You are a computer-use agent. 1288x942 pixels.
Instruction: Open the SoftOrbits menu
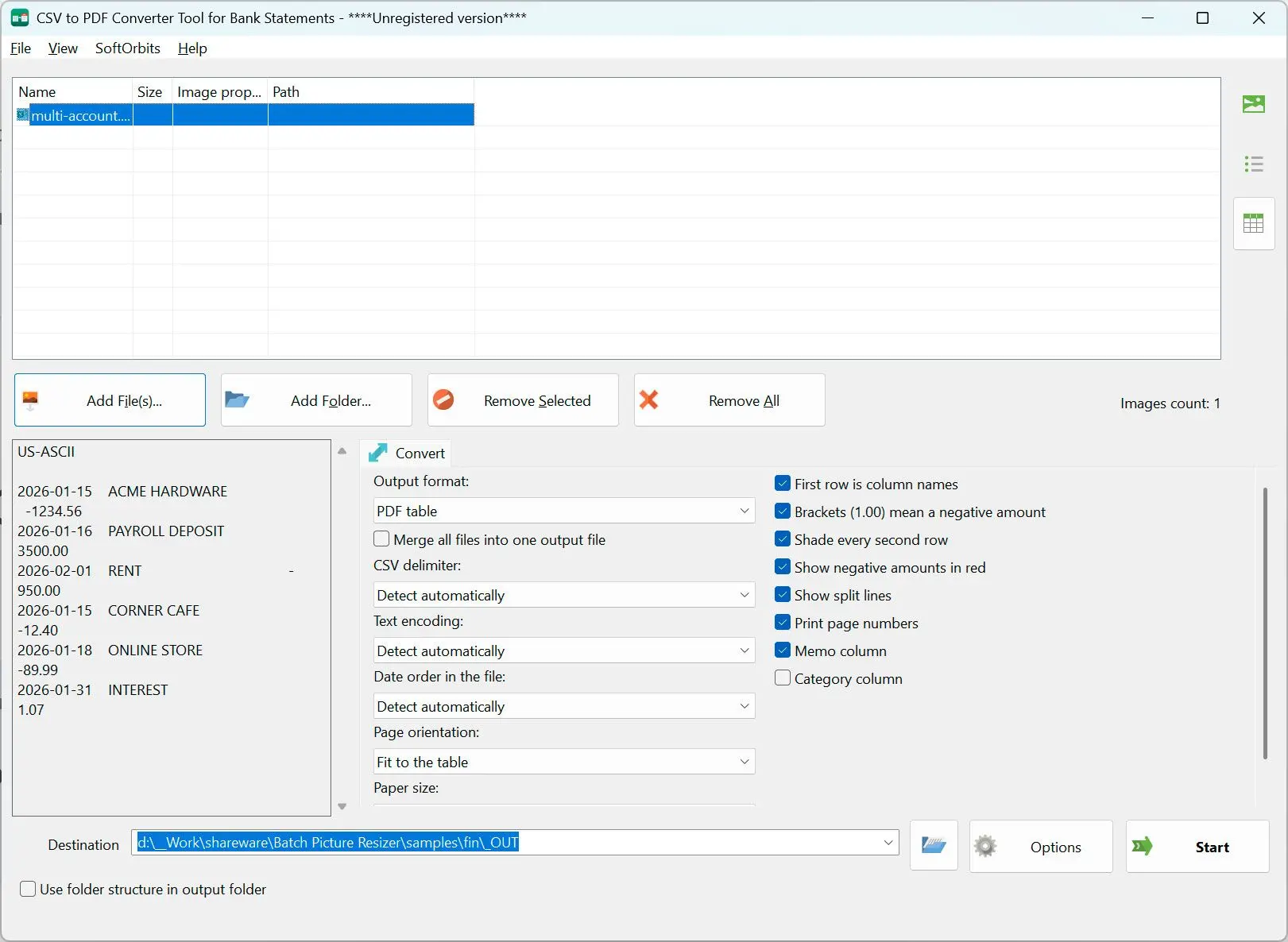(x=128, y=48)
